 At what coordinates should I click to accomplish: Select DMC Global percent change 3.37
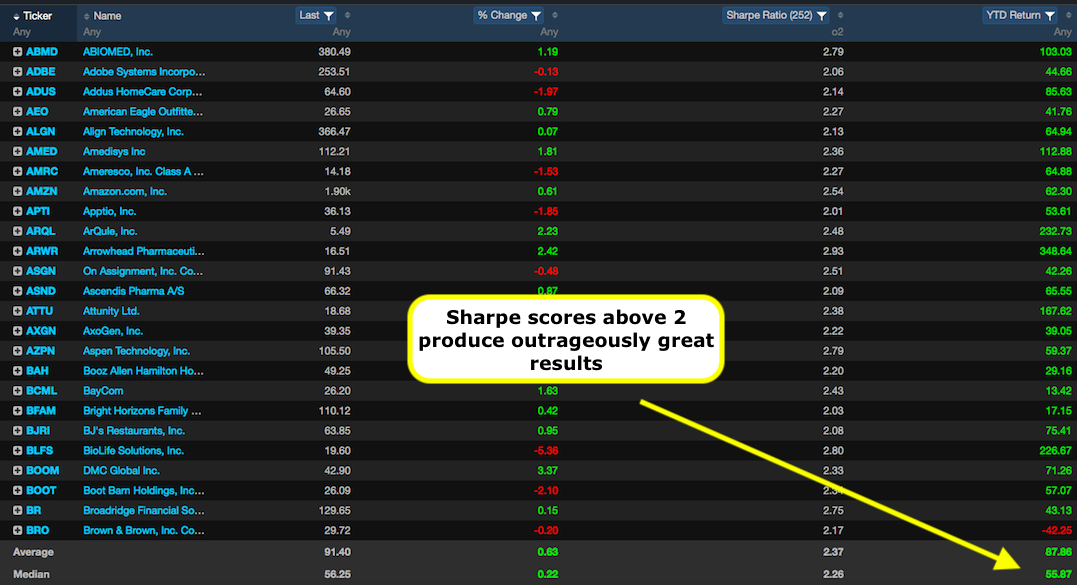click(547, 470)
